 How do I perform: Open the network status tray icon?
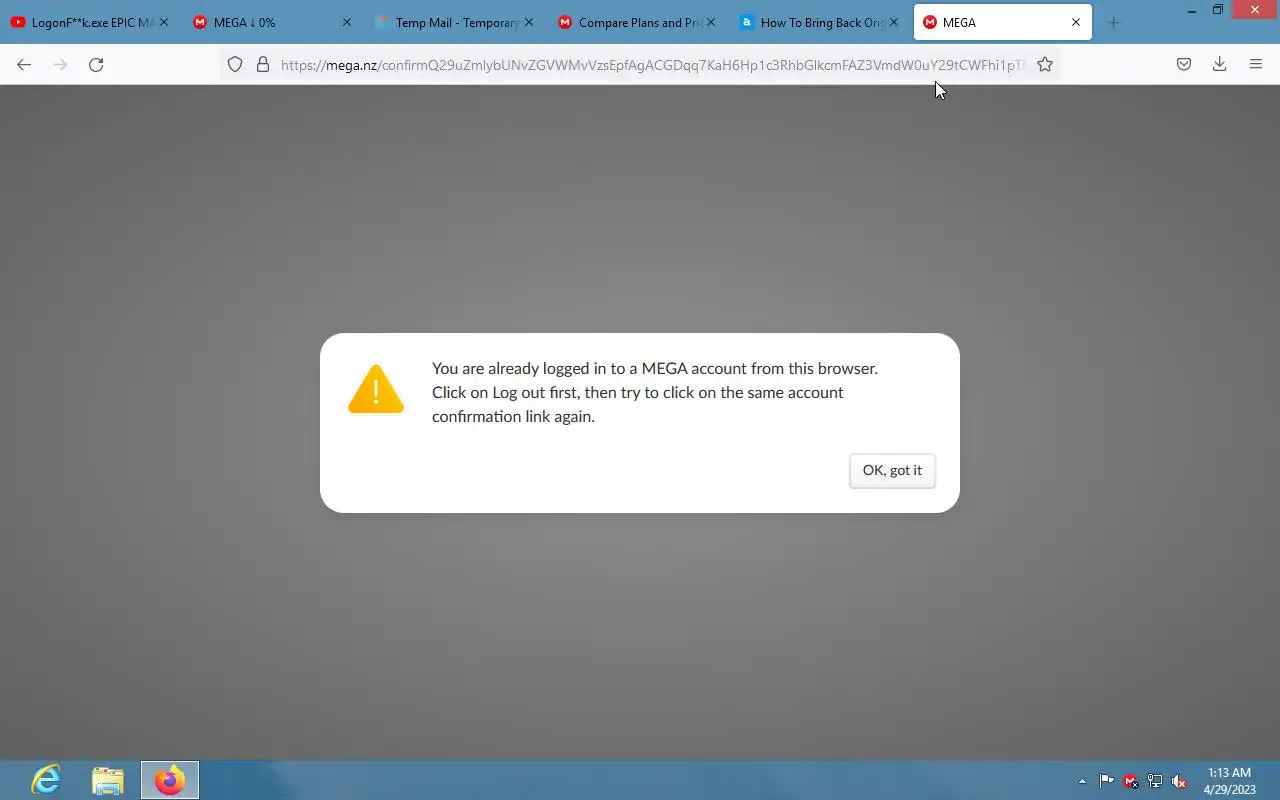click(1155, 781)
